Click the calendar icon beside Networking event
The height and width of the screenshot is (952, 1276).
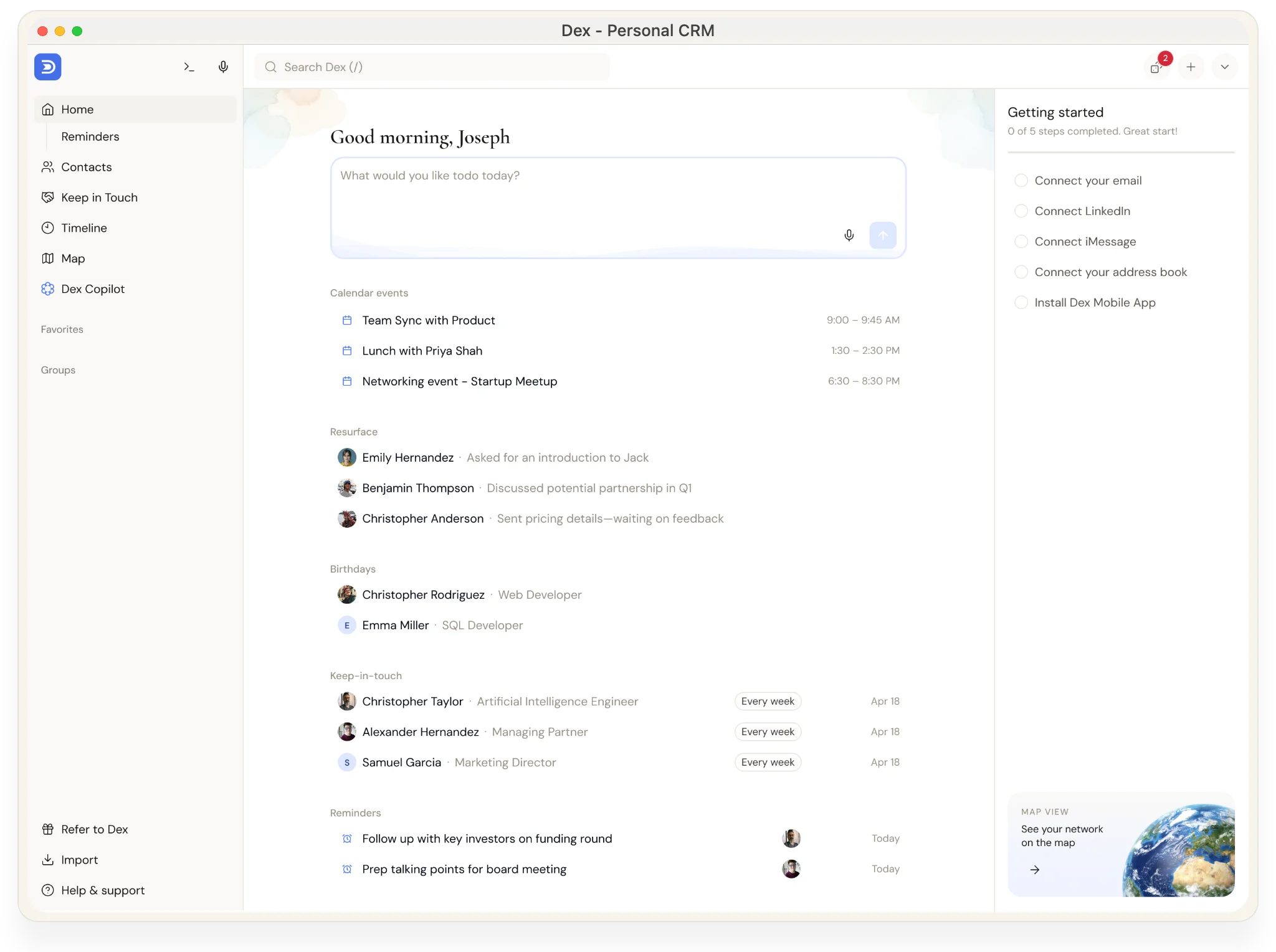coord(347,381)
